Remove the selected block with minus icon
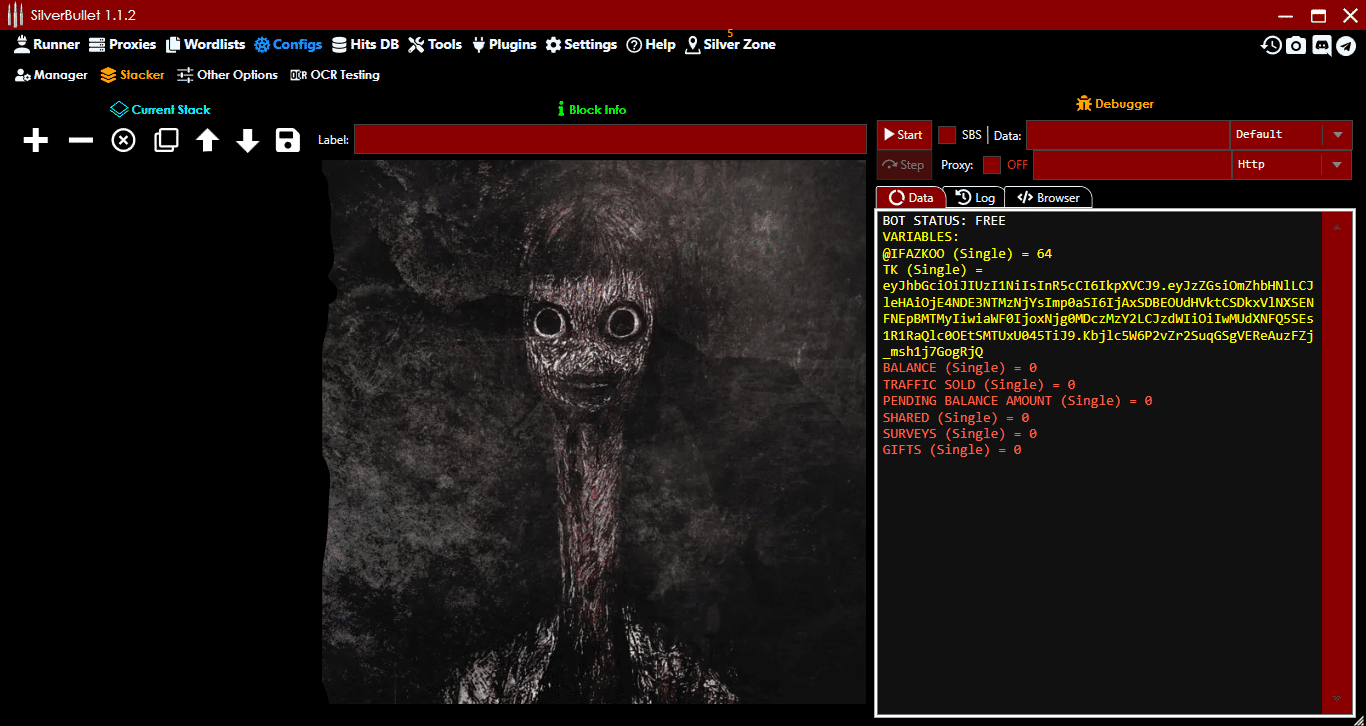 pyautogui.click(x=80, y=140)
